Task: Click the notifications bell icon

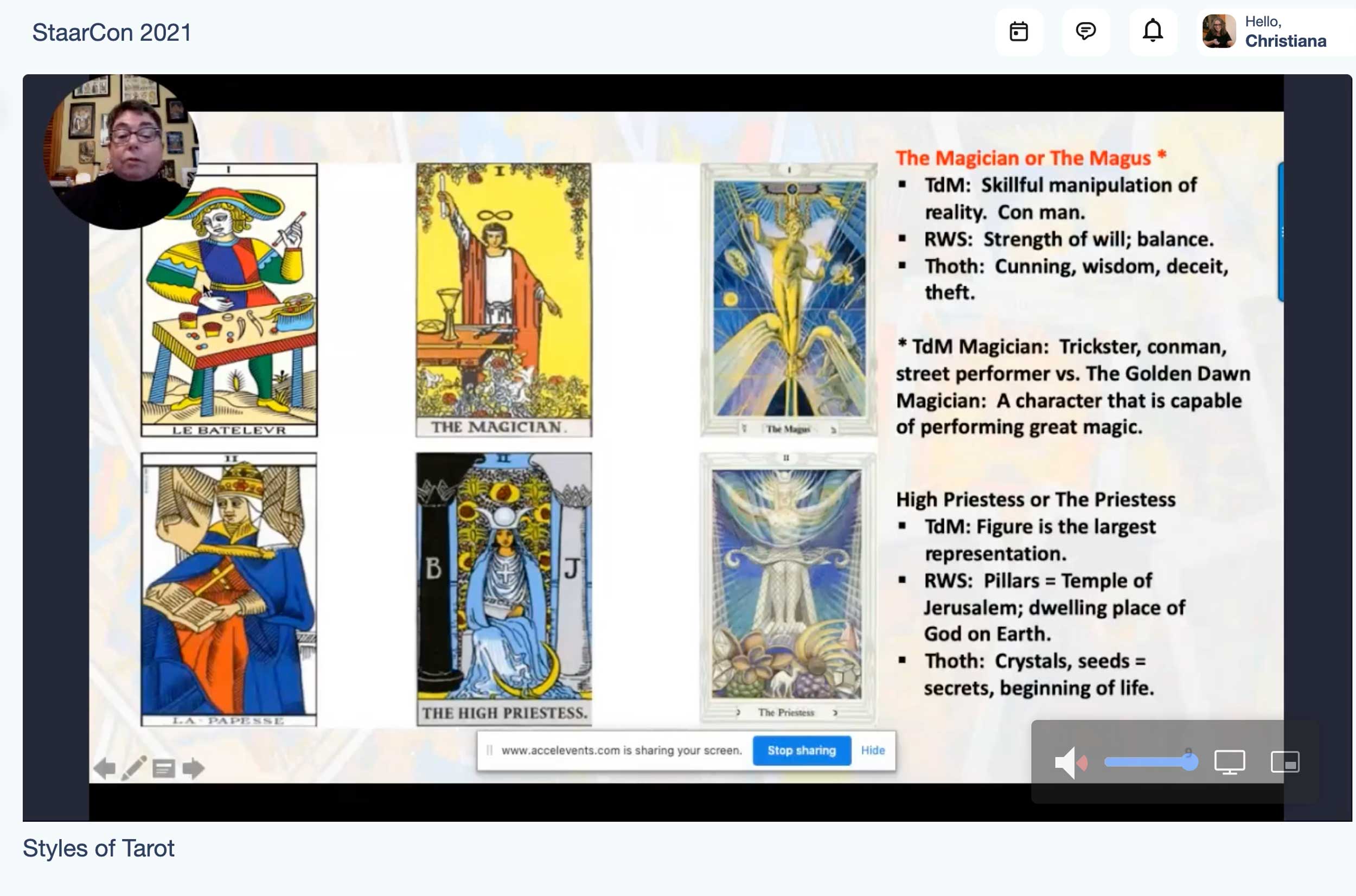Action: (x=1152, y=31)
